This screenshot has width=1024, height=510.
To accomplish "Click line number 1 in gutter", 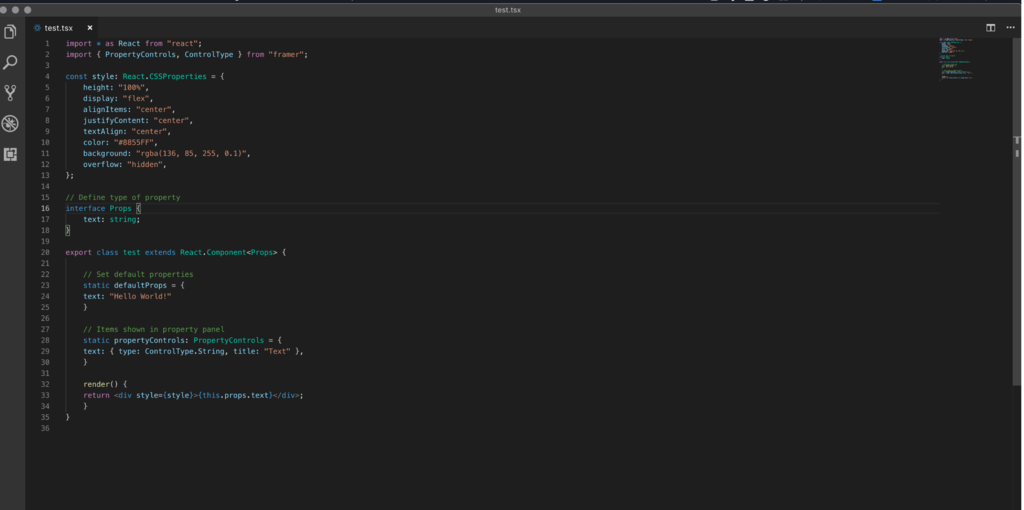I will tap(47, 44).
